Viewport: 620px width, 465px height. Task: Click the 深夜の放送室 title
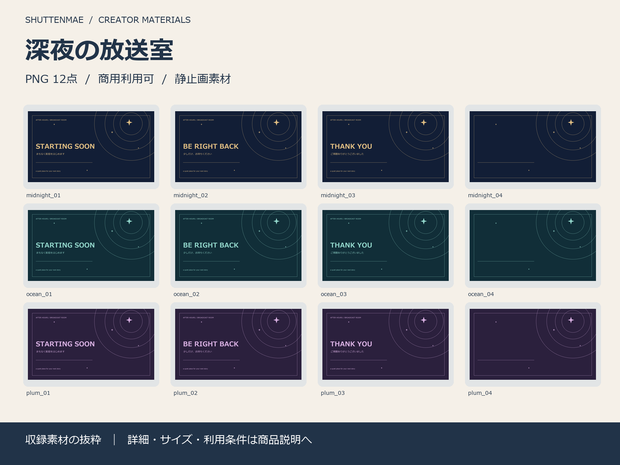tap(99, 50)
